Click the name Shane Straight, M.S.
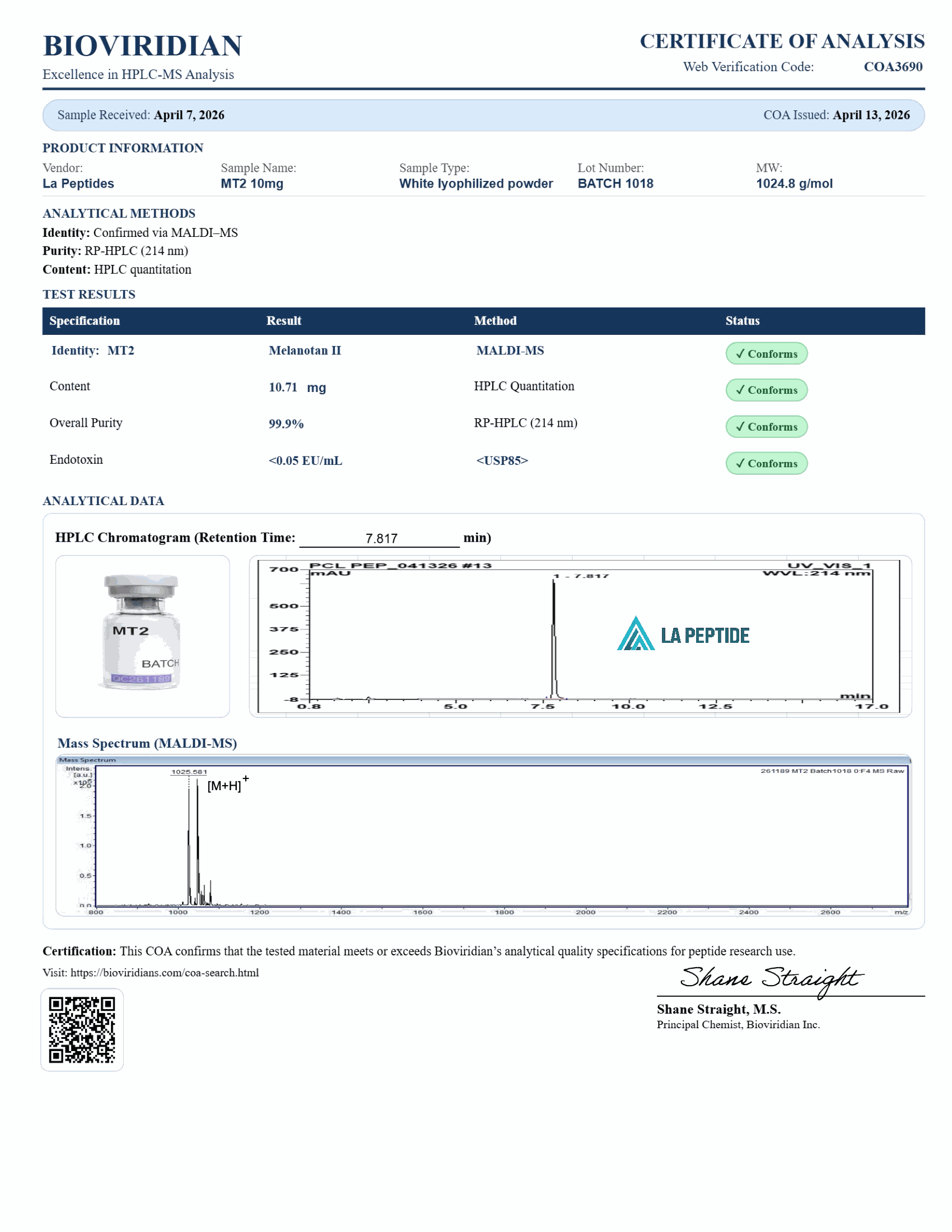Screen dimensions: 952x1232 click(x=718, y=1009)
